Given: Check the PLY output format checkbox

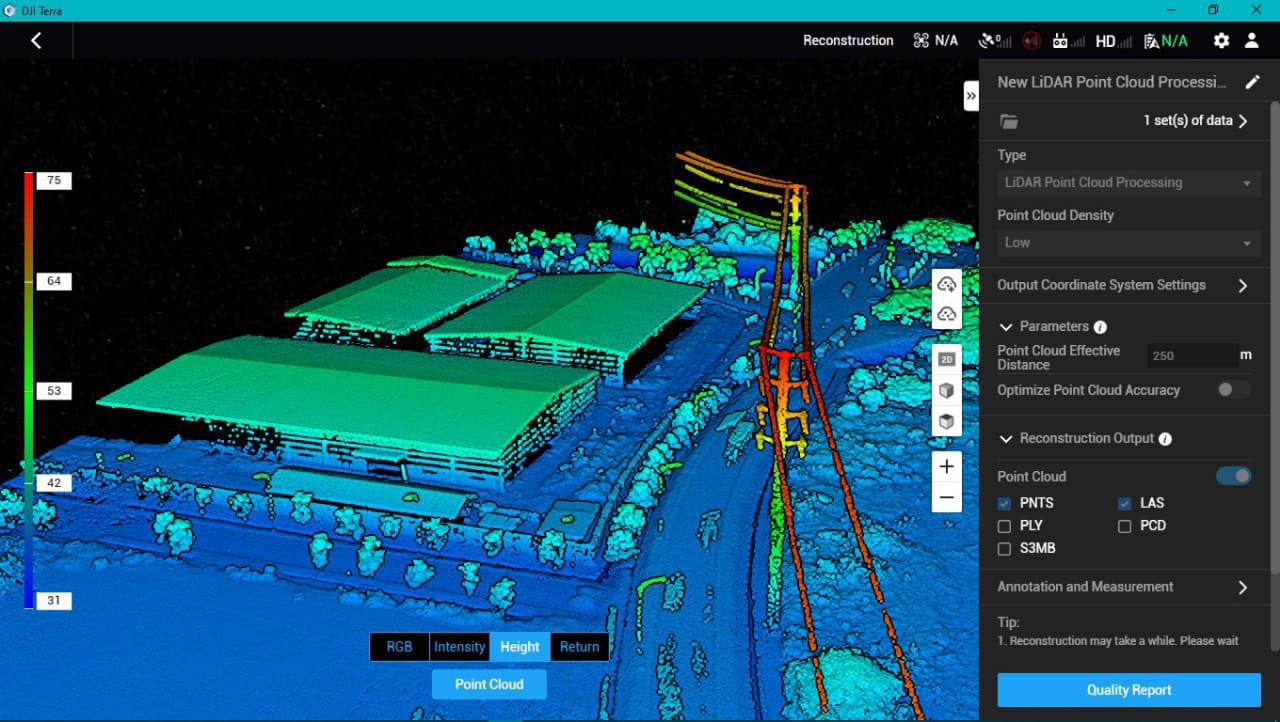Looking at the screenshot, I should pos(1004,525).
